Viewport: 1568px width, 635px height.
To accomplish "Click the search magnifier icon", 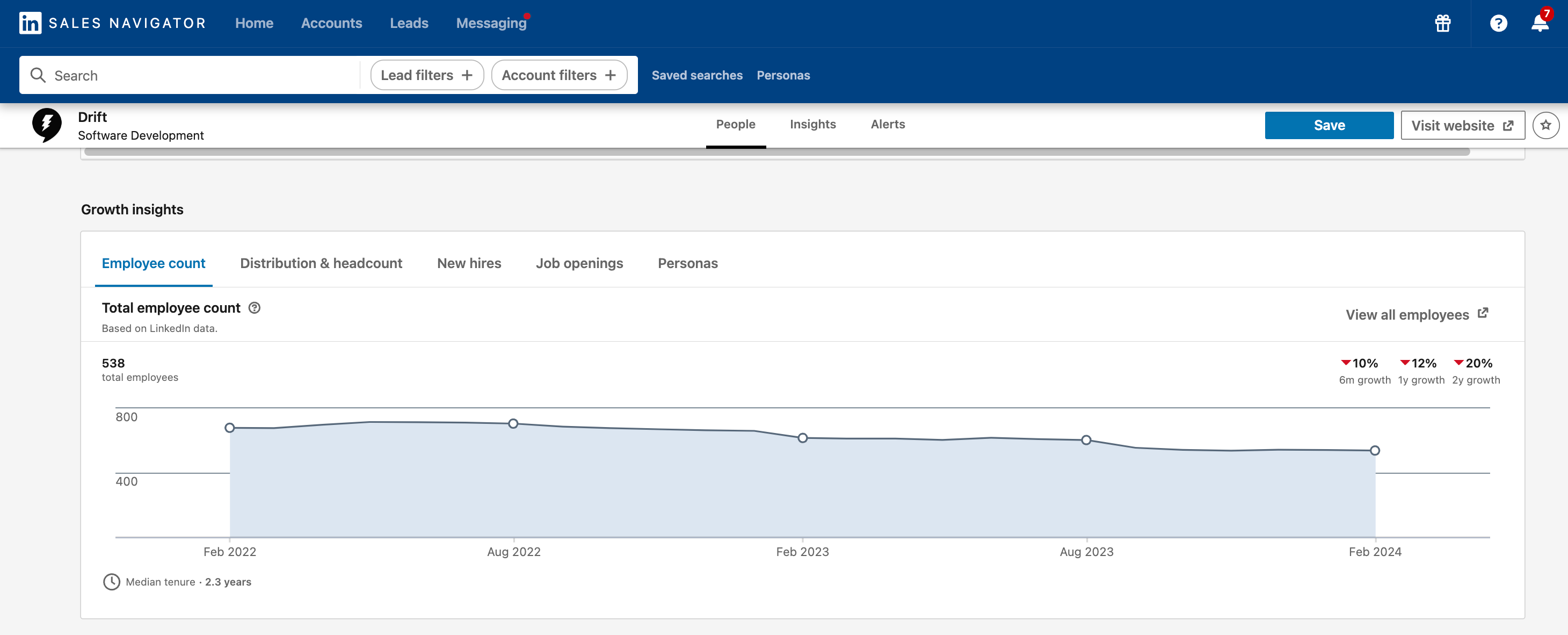I will (x=38, y=75).
